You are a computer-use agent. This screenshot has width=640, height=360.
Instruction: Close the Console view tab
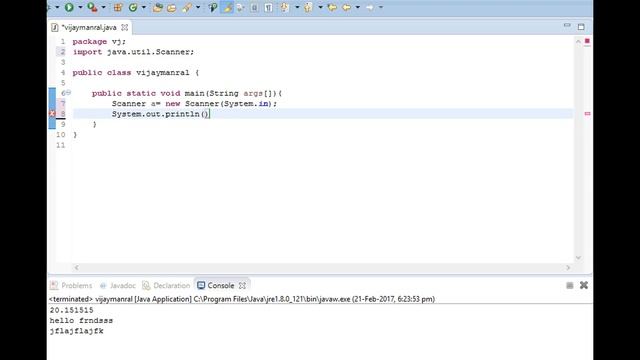(x=242, y=285)
